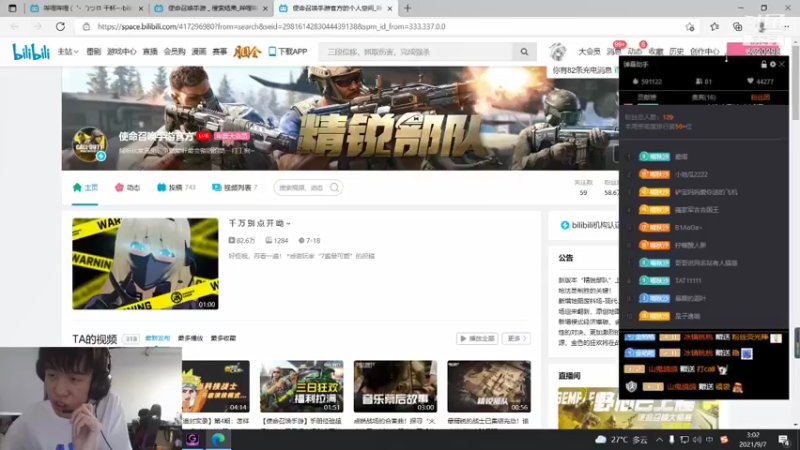Select the 主页 profile tab

click(x=85, y=187)
